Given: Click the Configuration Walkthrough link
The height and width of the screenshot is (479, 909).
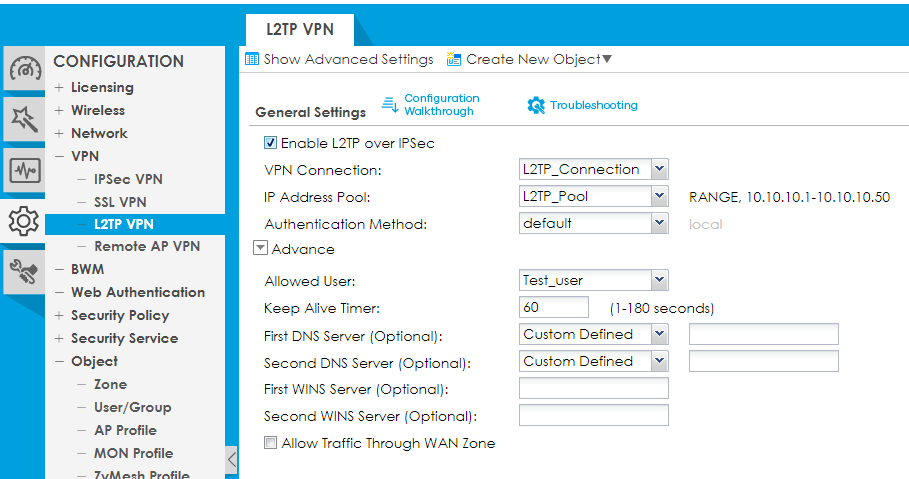Looking at the screenshot, I should point(441,105).
